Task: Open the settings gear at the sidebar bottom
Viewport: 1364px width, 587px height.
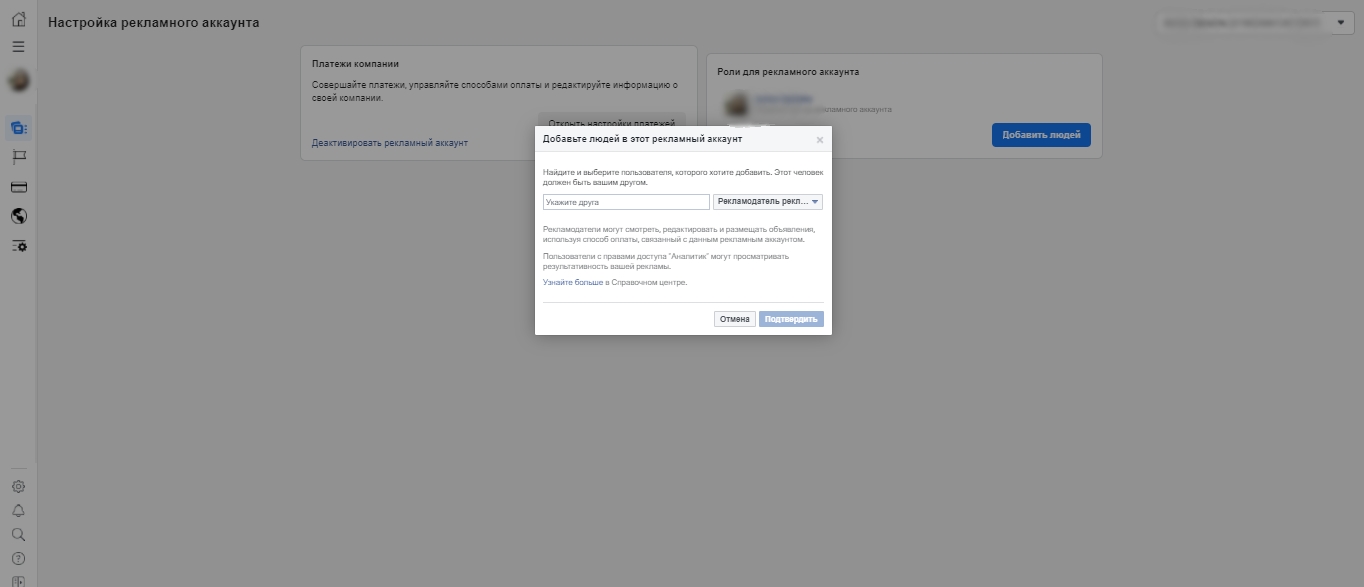Action: tap(18, 487)
